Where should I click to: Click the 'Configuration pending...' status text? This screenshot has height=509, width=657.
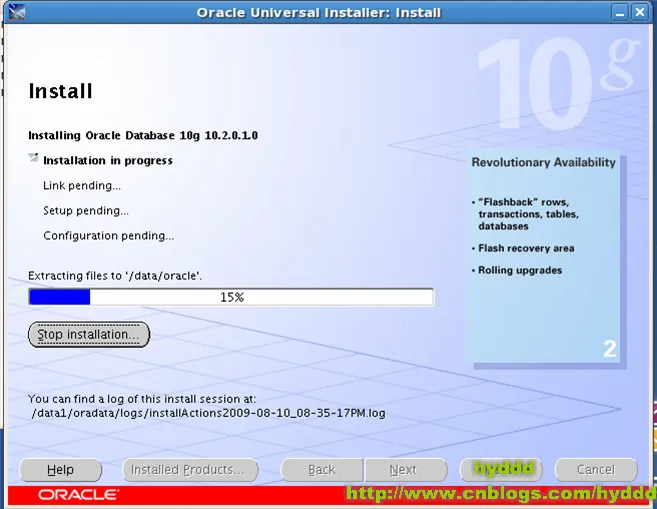tap(109, 236)
